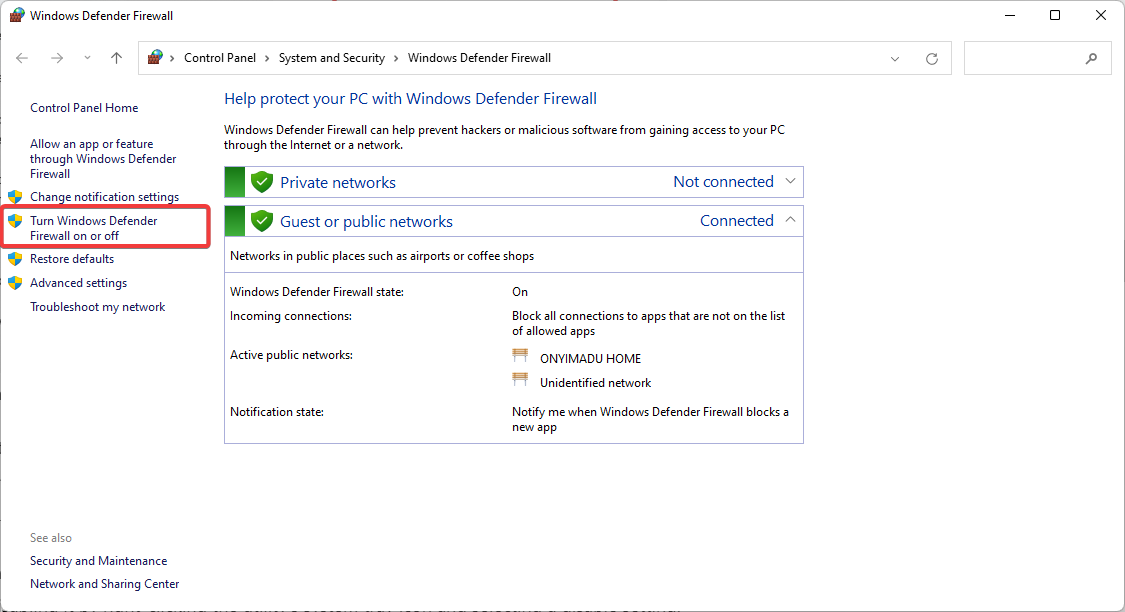Click the Connected status text

(x=737, y=220)
